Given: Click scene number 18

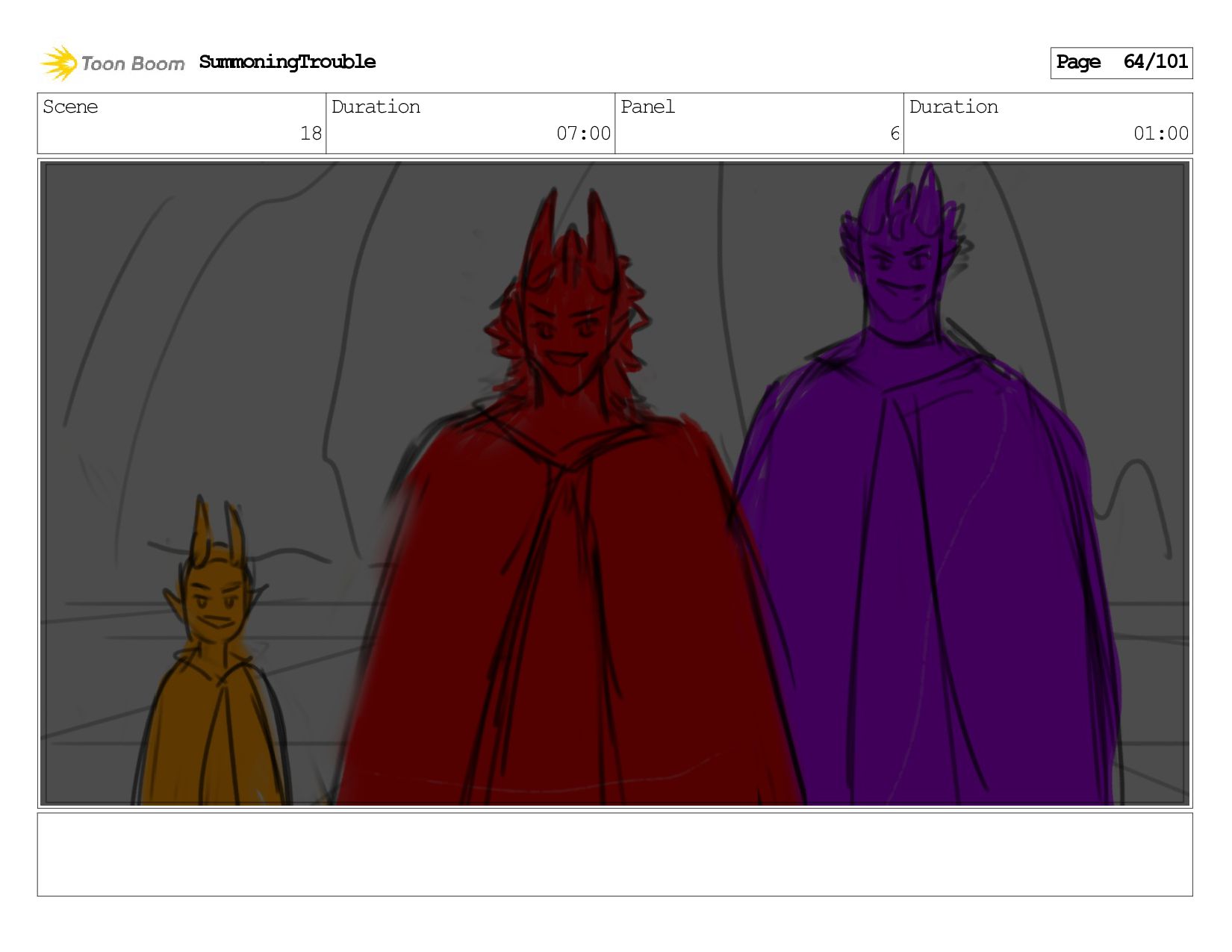Looking at the screenshot, I should pos(311,134).
